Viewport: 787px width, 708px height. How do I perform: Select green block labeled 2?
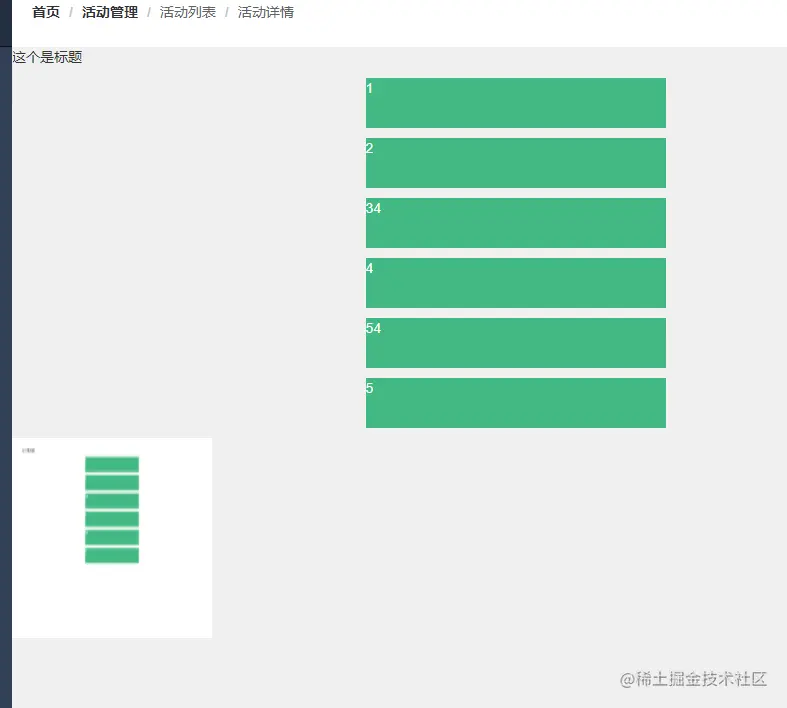point(515,163)
